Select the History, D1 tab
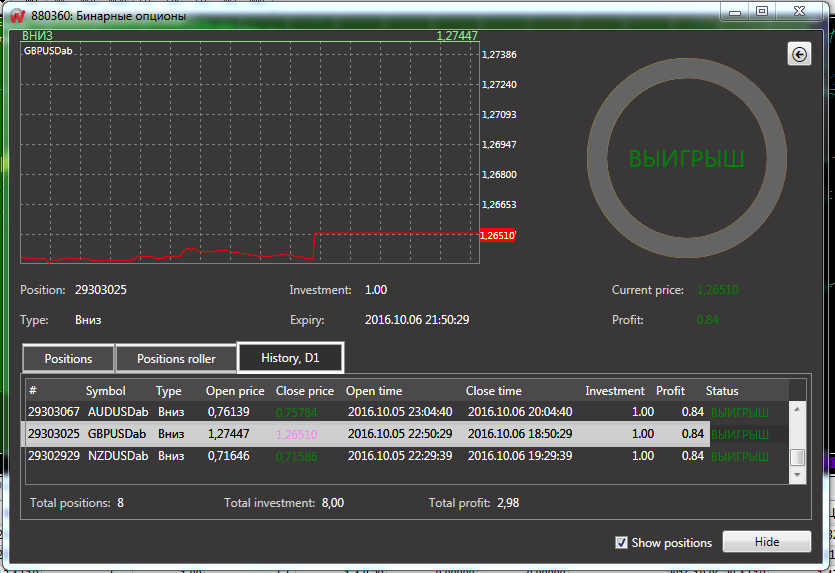The height and width of the screenshot is (573, 835). pyautogui.click(x=290, y=357)
